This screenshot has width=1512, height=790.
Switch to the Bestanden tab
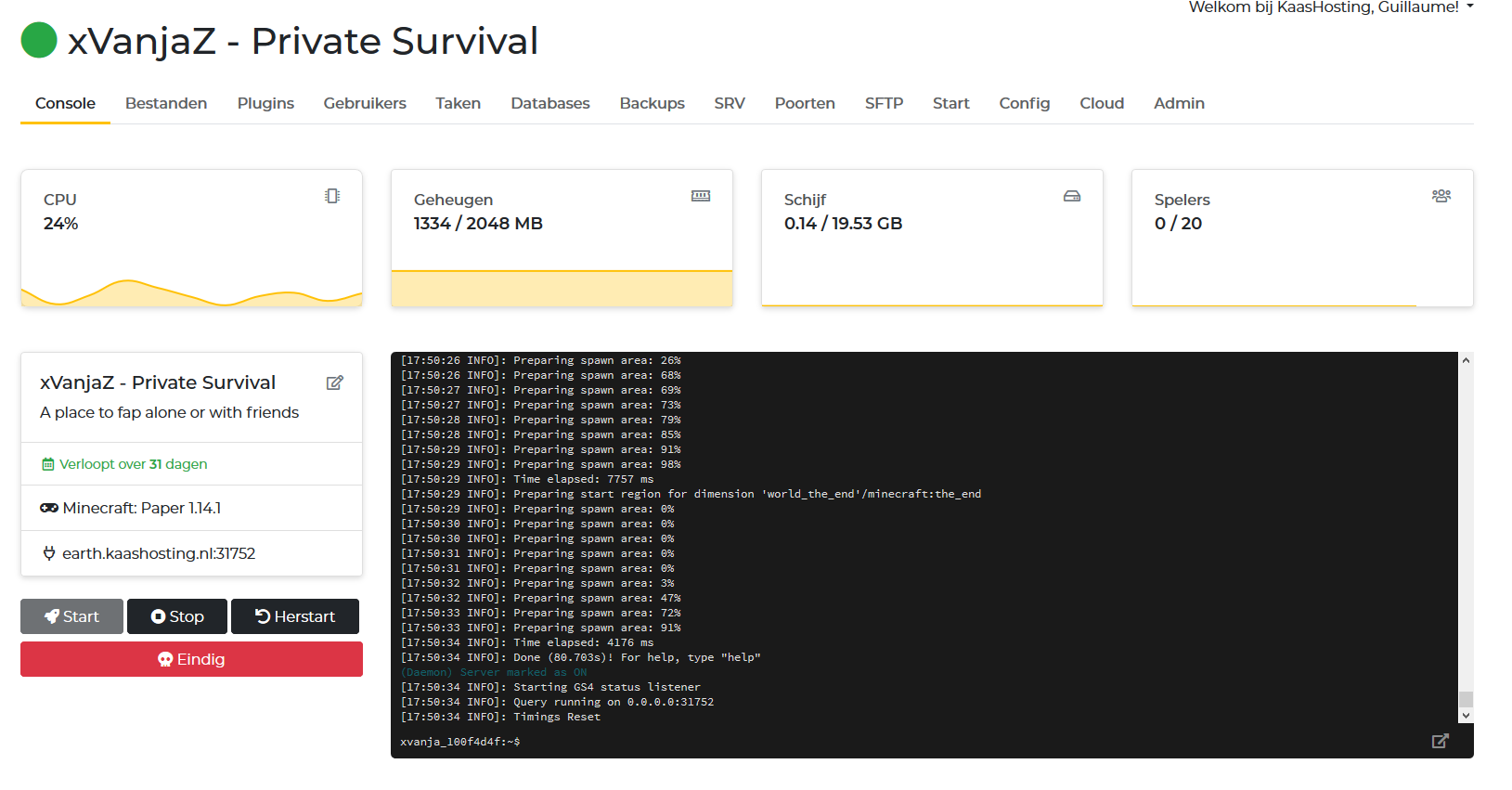pyautogui.click(x=166, y=103)
